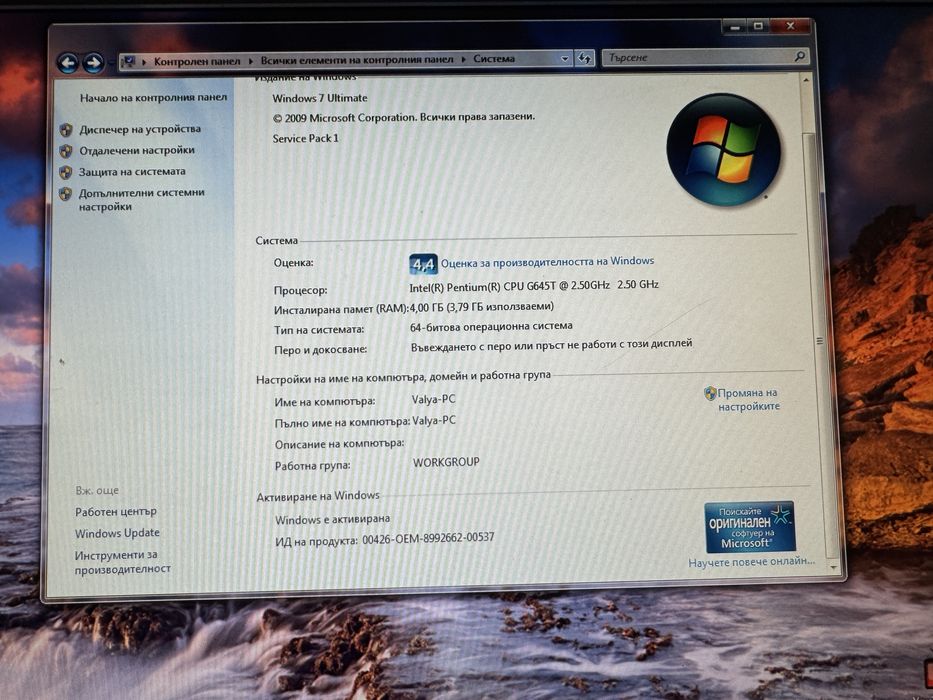Image resolution: width=933 pixels, height=700 pixels.
Task: Click the © 2009 Microsoft Corporation line
Action: (403, 117)
